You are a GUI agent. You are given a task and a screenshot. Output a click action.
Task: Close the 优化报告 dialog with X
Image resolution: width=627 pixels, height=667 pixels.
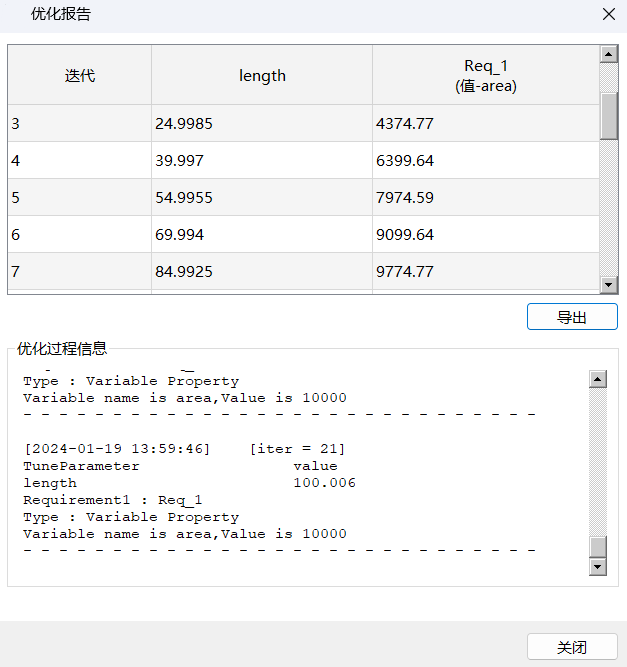(608, 15)
